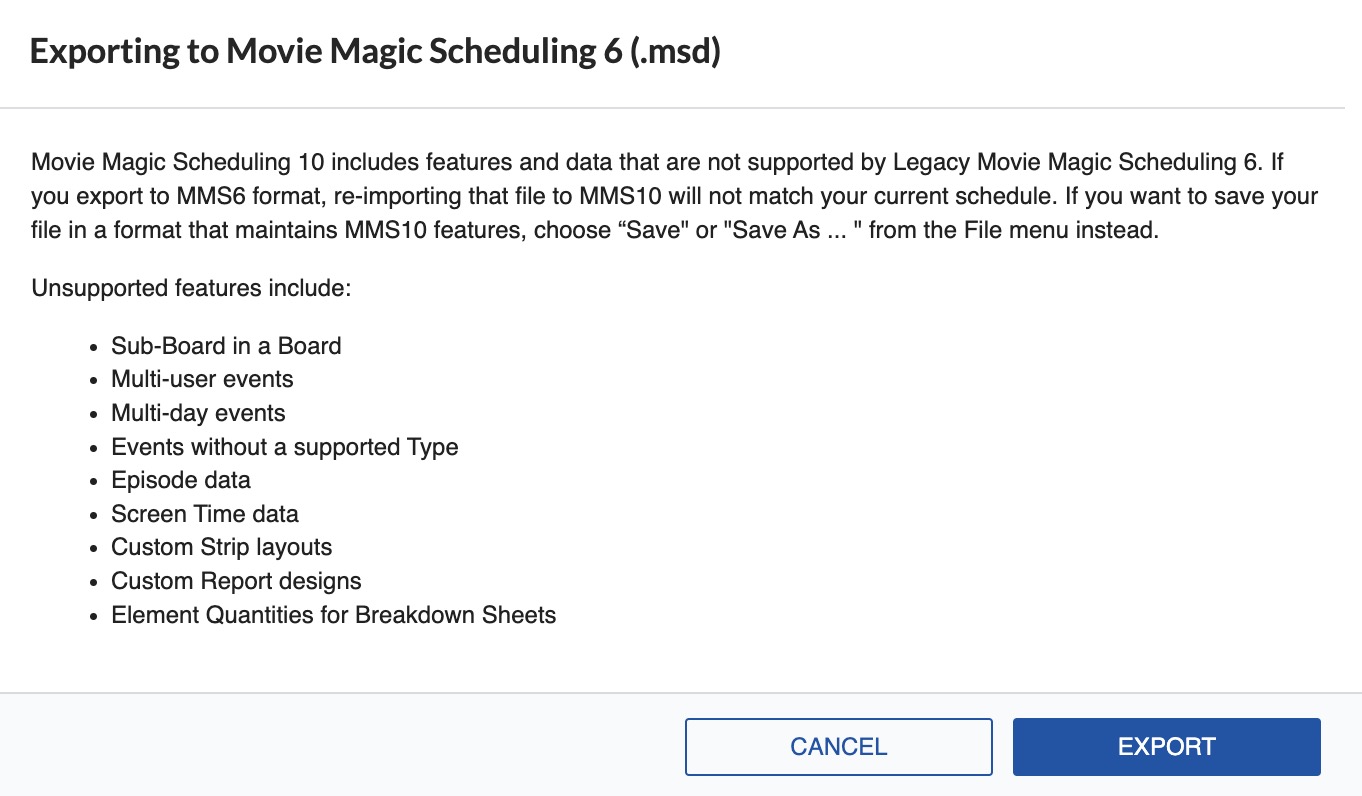Click the "Multi-day events" bullet entry

[198, 413]
